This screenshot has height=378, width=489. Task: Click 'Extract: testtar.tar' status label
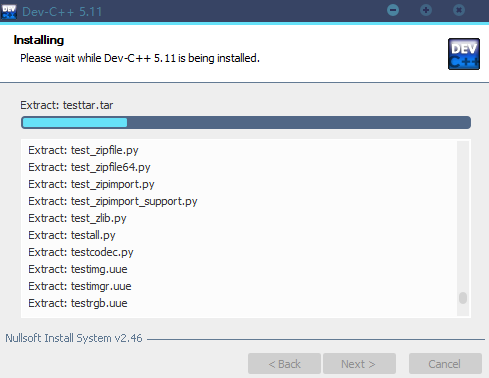[67, 105]
